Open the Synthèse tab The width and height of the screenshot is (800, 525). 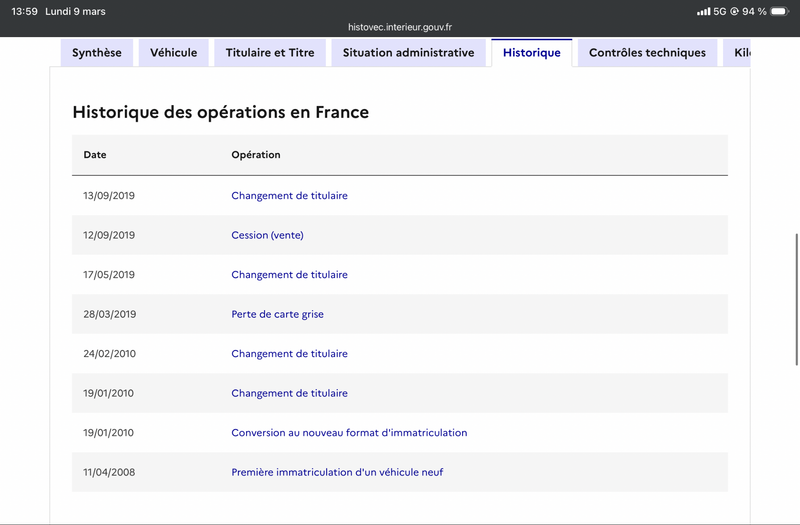[x=97, y=53]
